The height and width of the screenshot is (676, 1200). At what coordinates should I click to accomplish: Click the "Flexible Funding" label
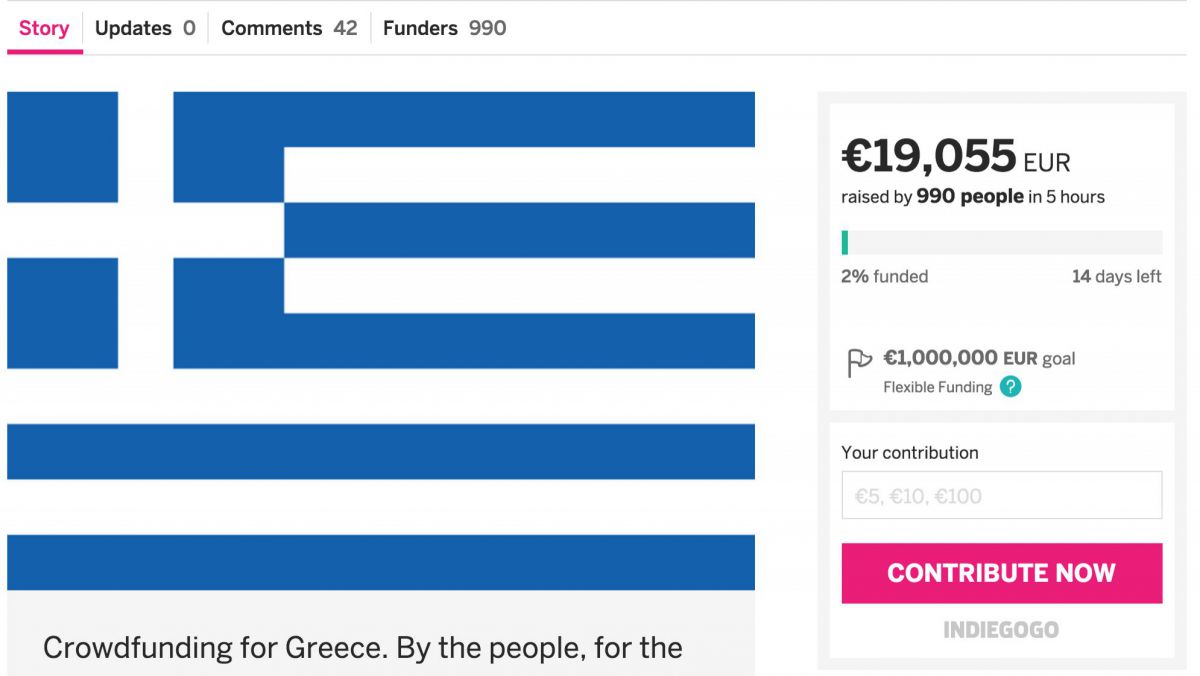pyautogui.click(x=937, y=387)
